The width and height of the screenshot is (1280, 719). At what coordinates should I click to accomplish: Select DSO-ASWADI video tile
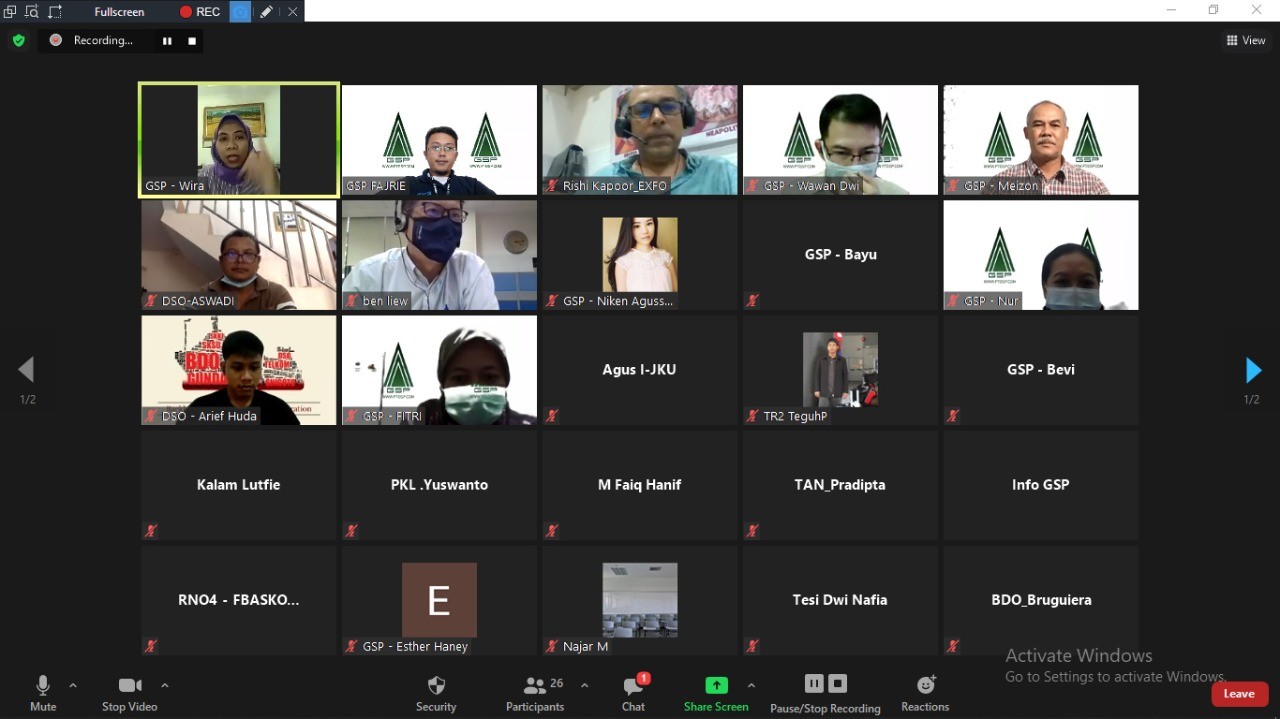pos(239,255)
